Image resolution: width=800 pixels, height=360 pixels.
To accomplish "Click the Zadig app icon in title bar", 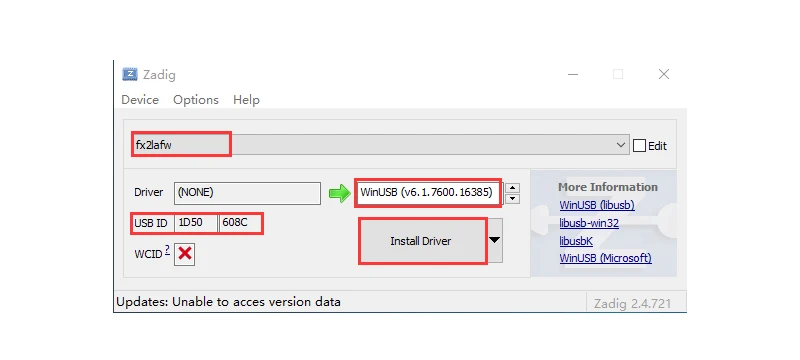I will coord(130,74).
